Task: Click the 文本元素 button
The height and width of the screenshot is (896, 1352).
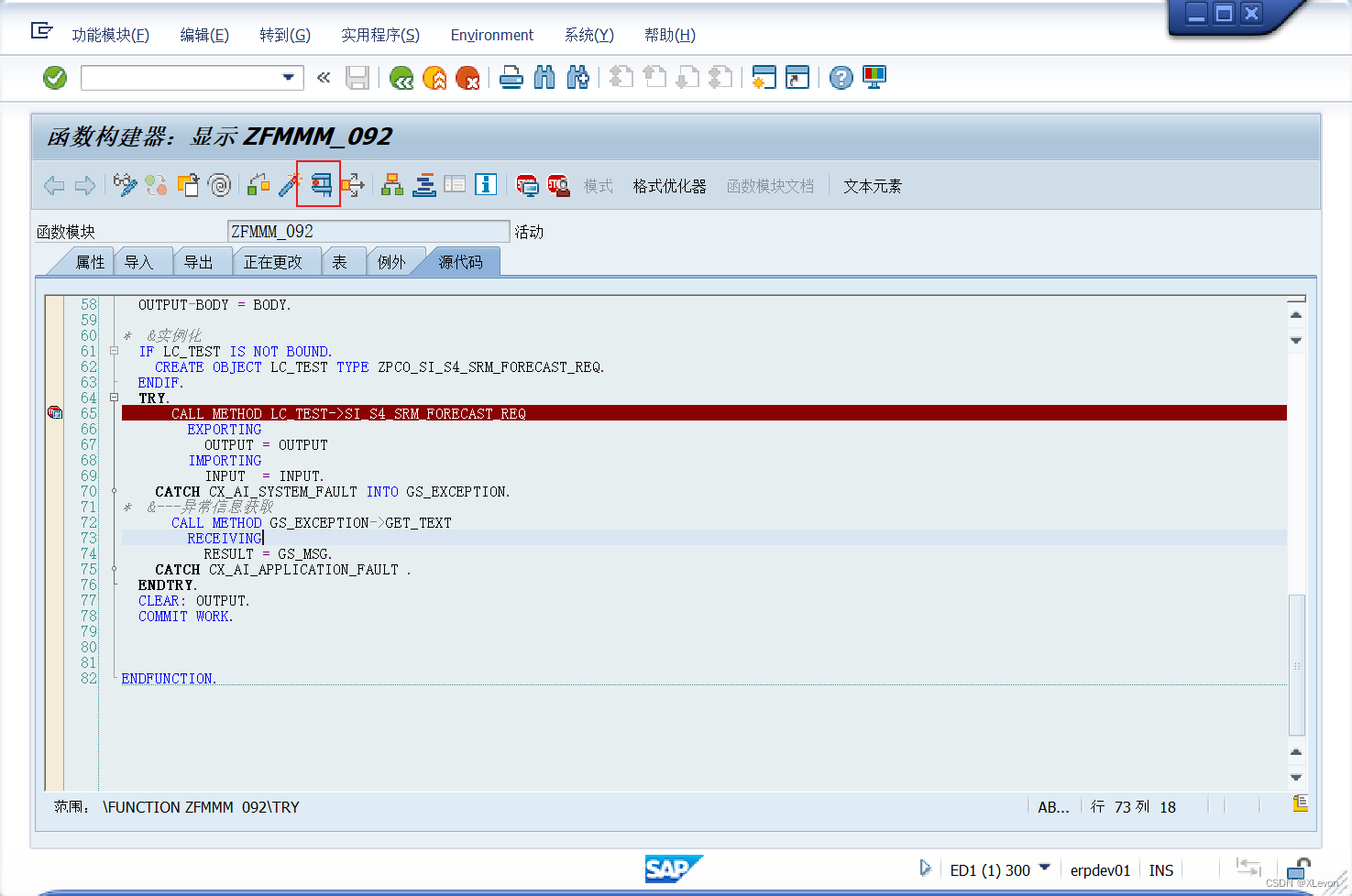Action: (873, 186)
